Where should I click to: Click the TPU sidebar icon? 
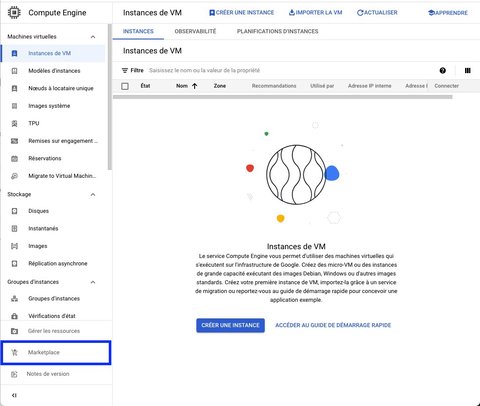[x=14, y=124]
